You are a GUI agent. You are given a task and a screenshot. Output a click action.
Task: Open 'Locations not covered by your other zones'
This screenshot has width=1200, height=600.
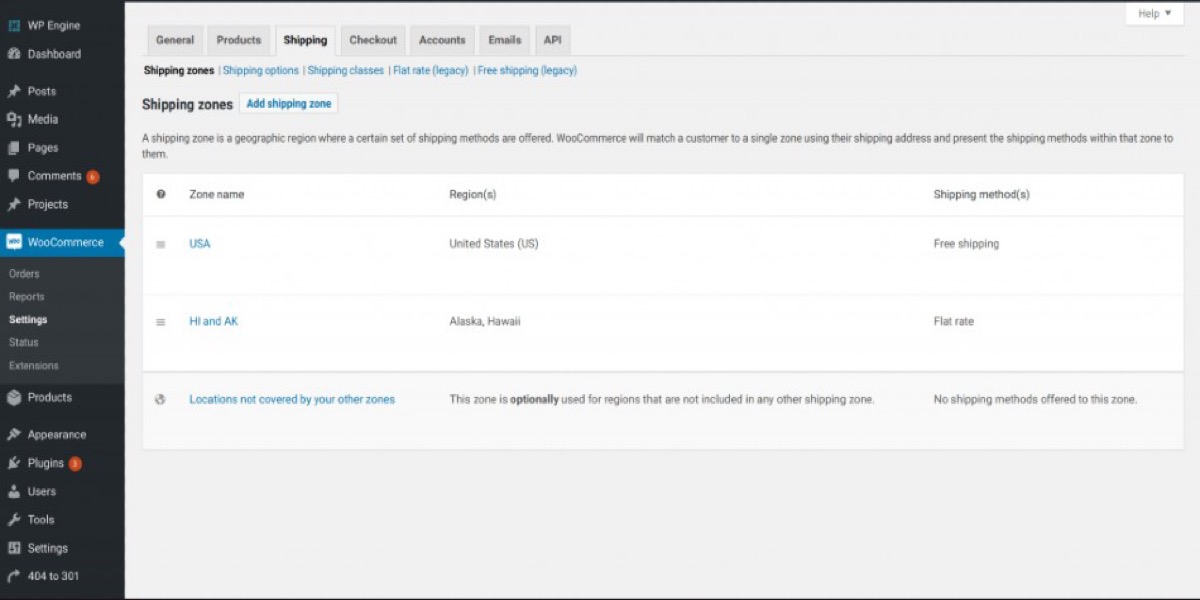coord(292,400)
